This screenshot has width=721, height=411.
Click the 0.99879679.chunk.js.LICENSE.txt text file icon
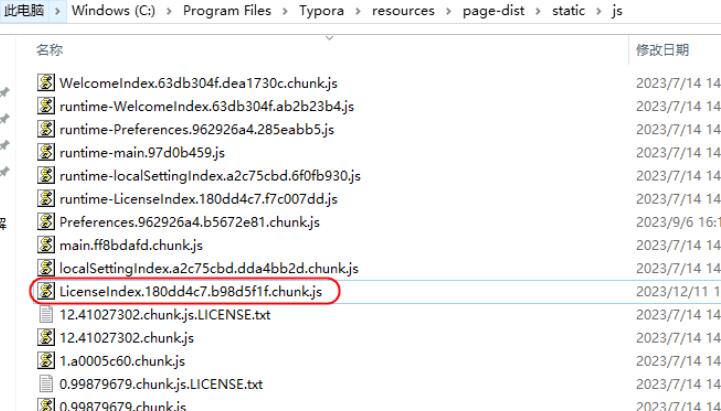pos(46,384)
